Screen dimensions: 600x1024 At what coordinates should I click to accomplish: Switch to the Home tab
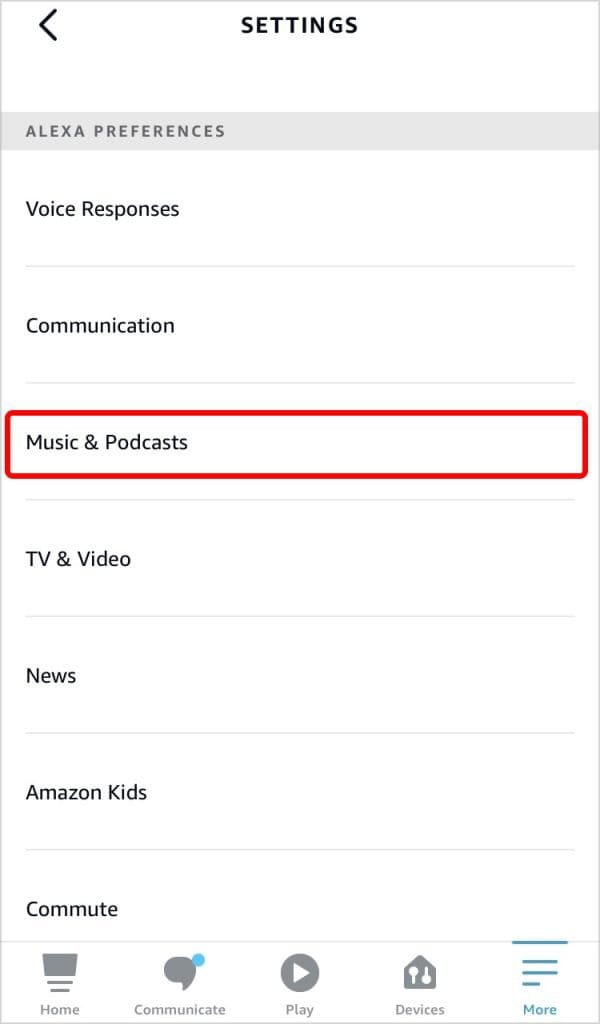60,975
